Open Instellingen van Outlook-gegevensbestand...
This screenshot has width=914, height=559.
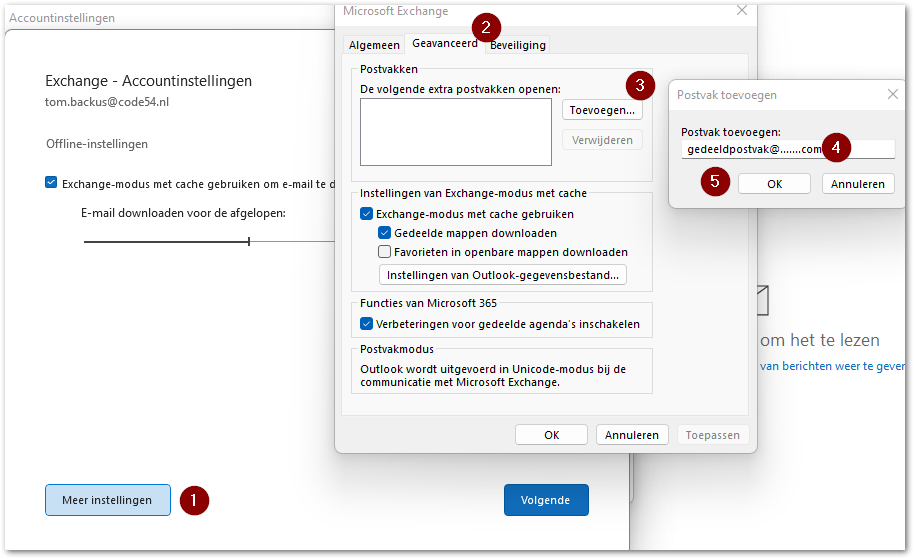click(x=502, y=275)
